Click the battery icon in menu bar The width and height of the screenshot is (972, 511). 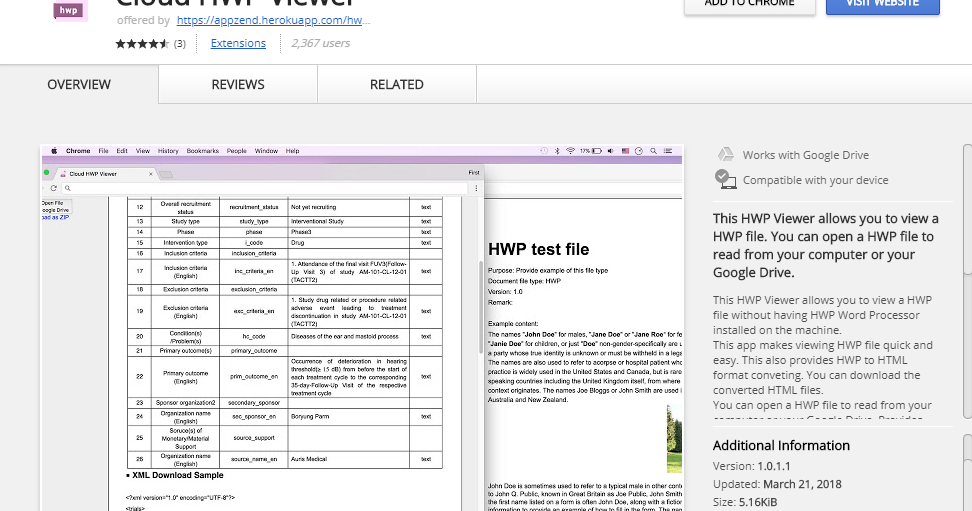click(597, 151)
